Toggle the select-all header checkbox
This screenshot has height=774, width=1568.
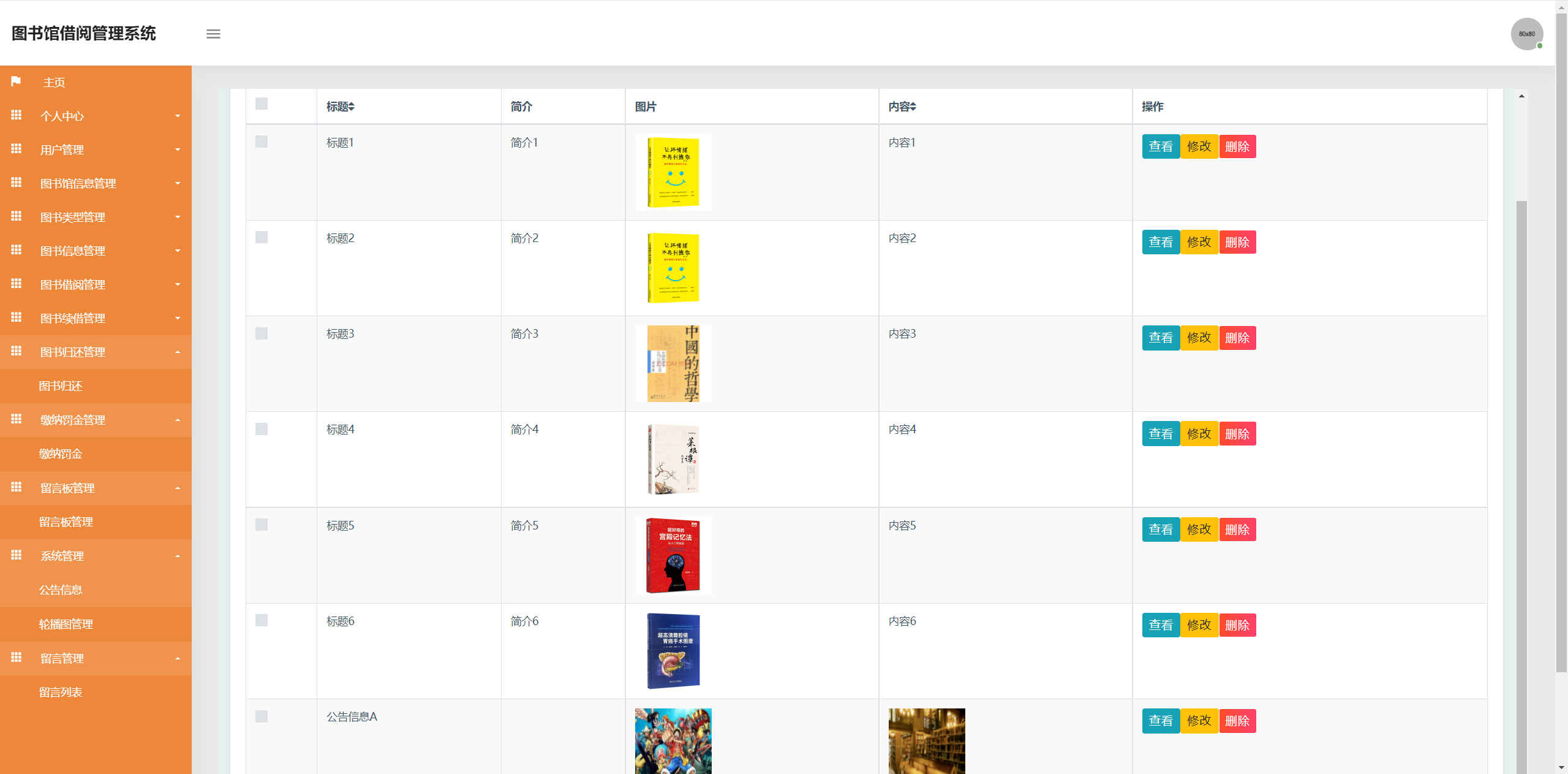[x=262, y=104]
